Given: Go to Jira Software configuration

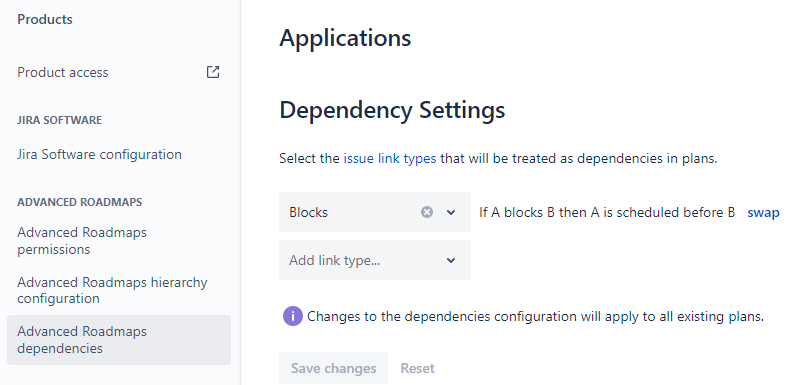Looking at the screenshot, I should [99, 154].
